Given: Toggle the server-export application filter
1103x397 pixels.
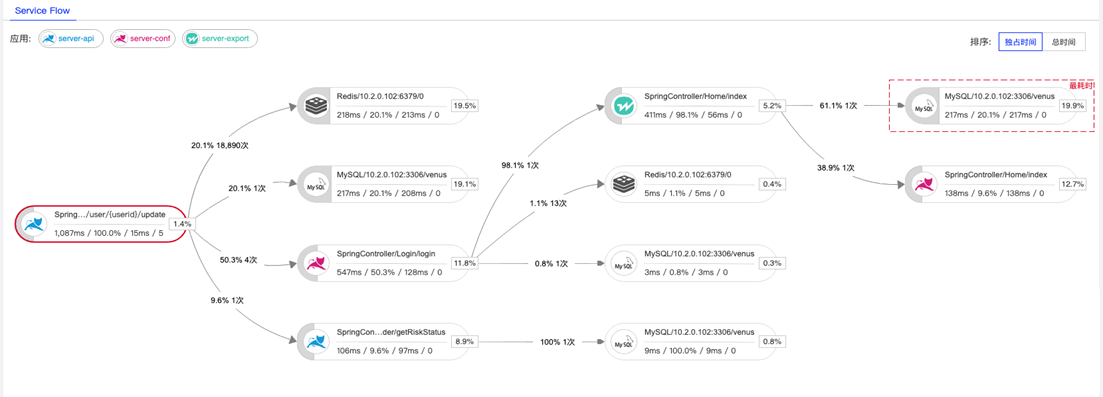Looking at the screenshot, I should pos(219,39).
